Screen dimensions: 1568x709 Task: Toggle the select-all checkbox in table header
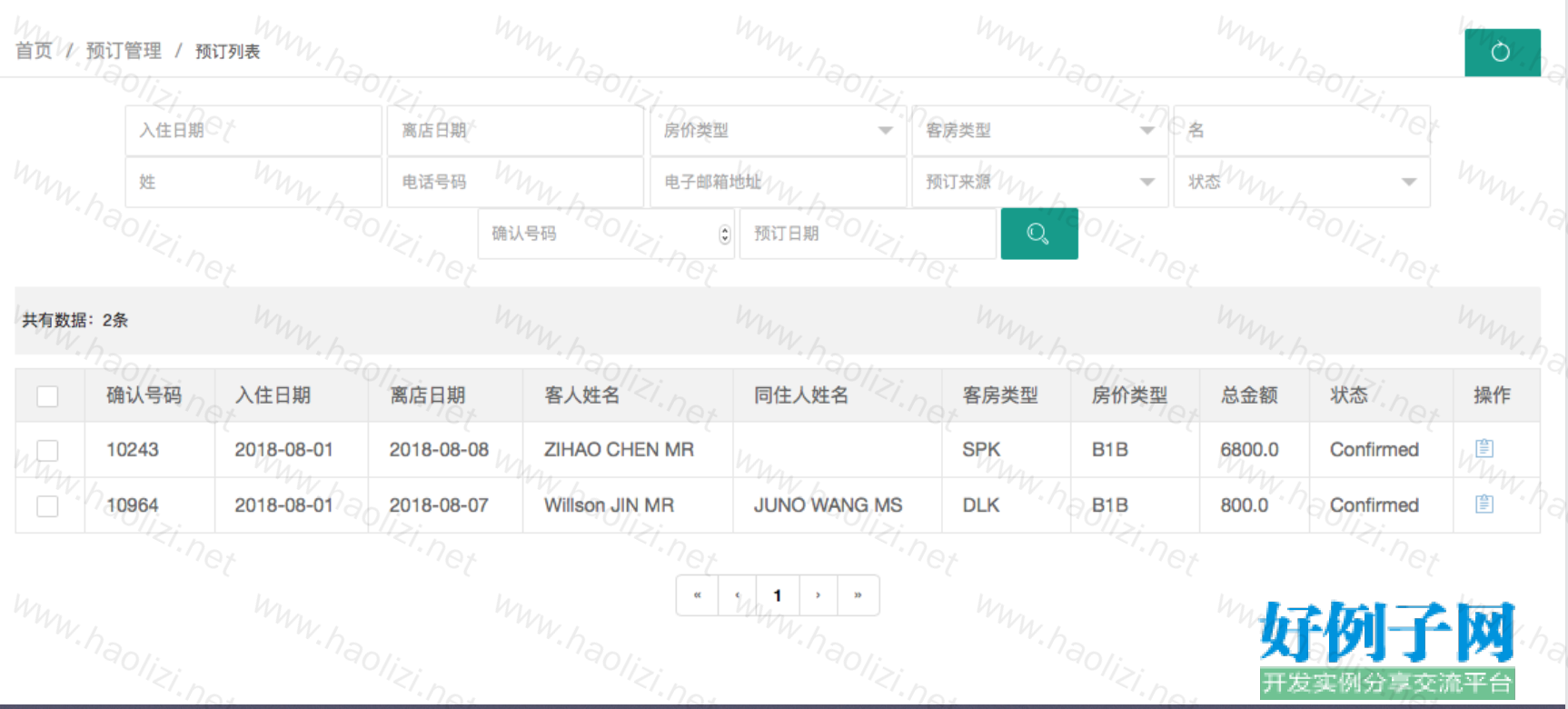(47, 396)
